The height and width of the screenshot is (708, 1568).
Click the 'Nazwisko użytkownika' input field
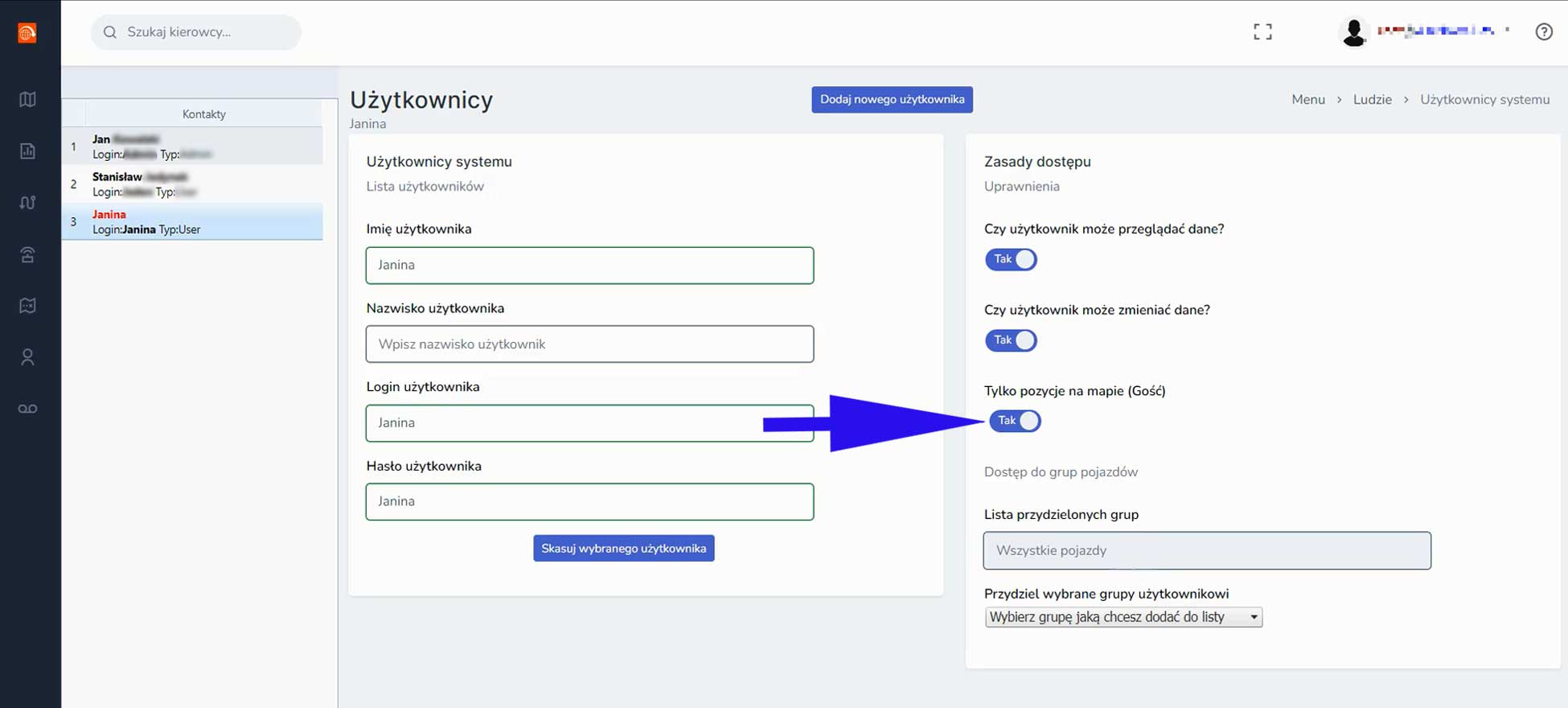pyautogui.click(x=589, y=344)
